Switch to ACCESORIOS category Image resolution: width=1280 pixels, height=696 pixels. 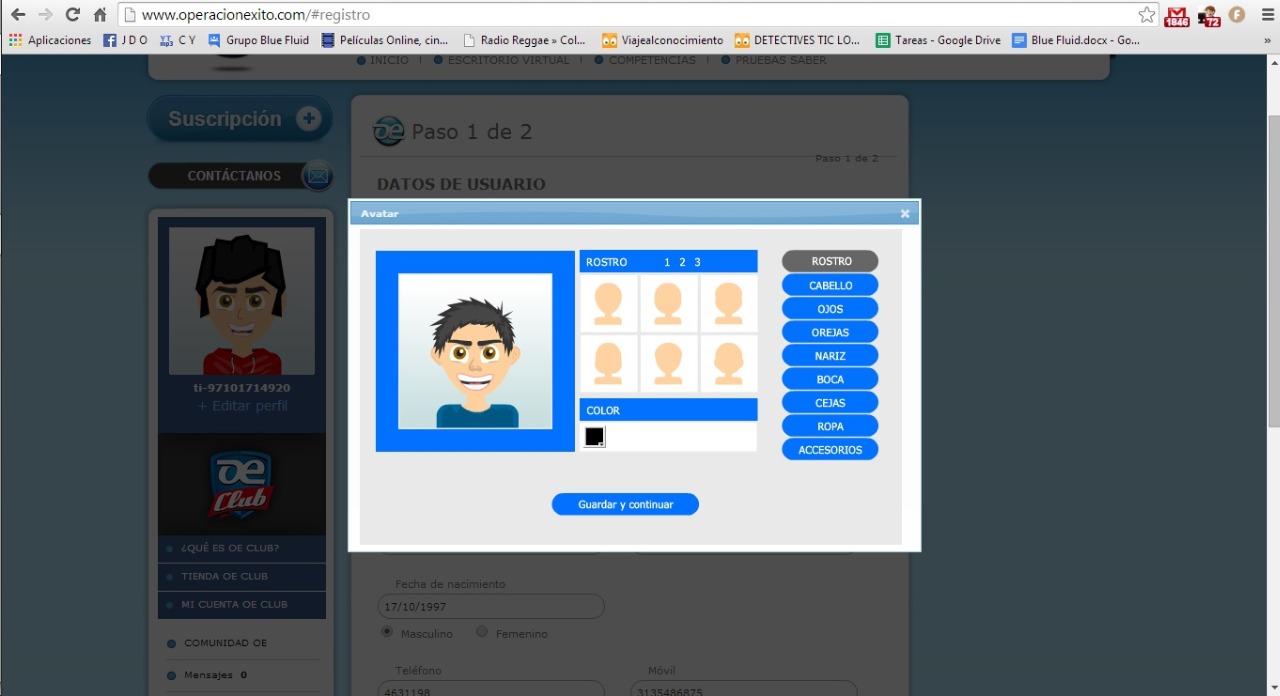coord(830,450)
